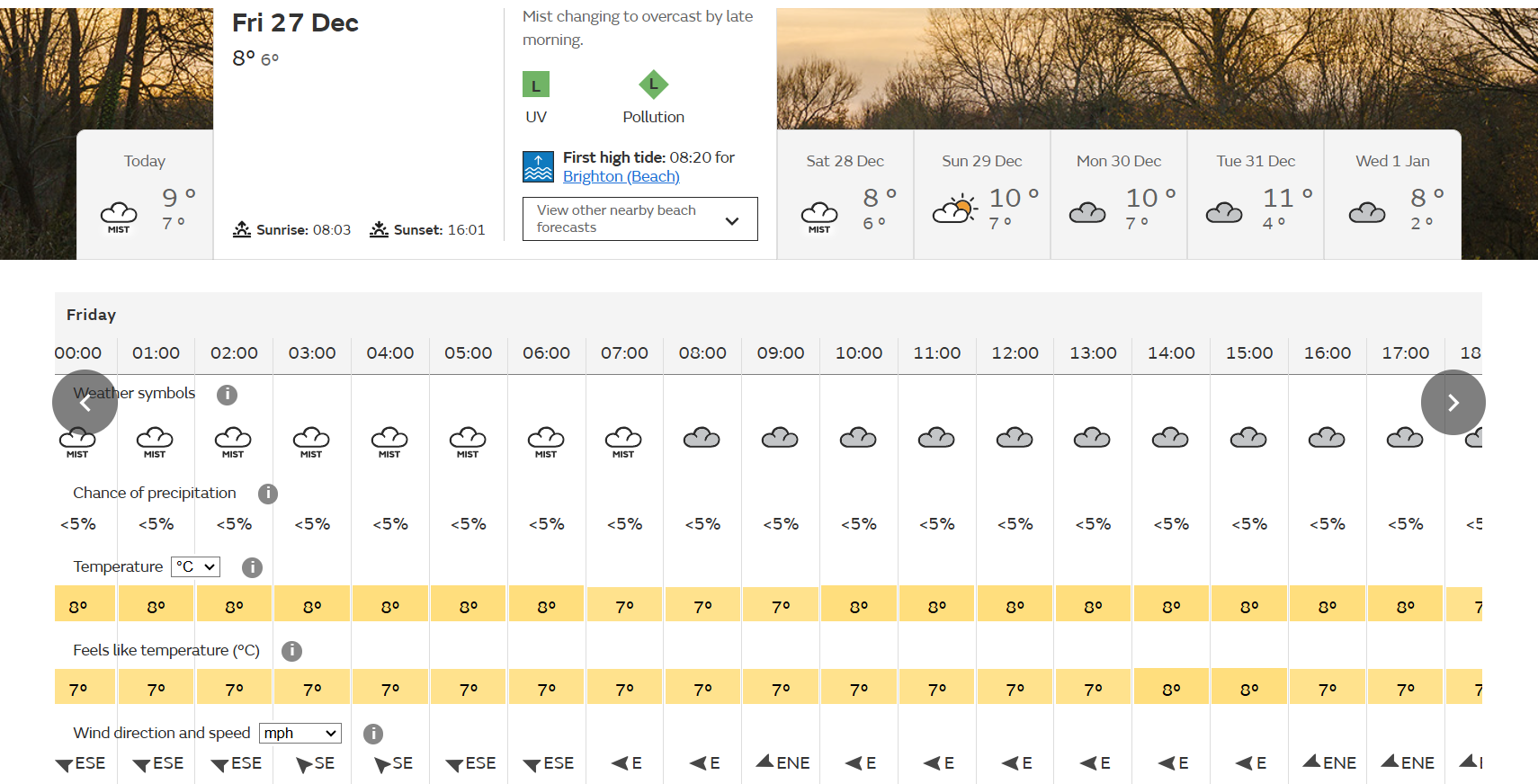This screenshot has width=1538, height=784.
Task: Click the high tide wave icon
Action: 538,167
